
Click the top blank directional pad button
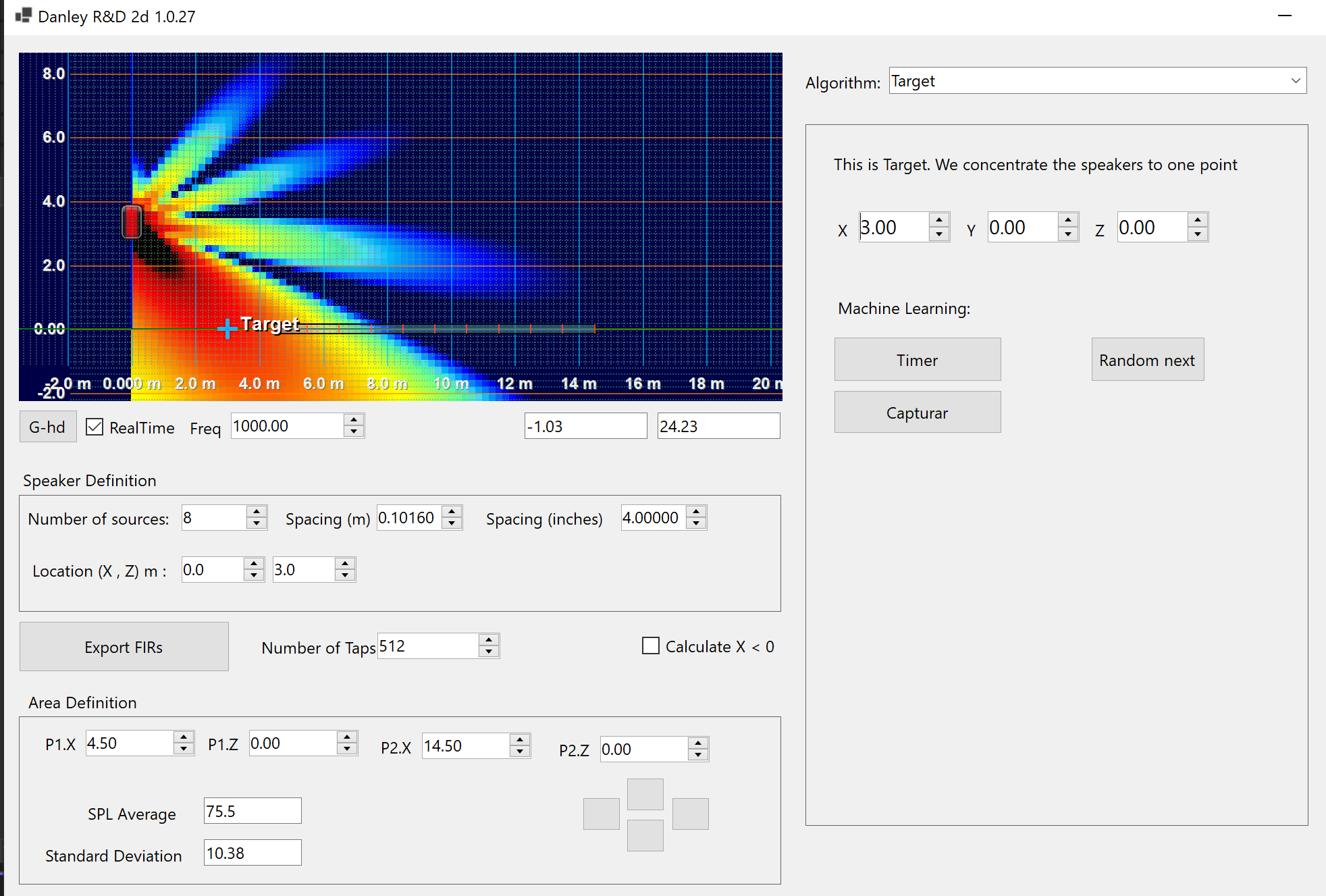click(645, 794)
